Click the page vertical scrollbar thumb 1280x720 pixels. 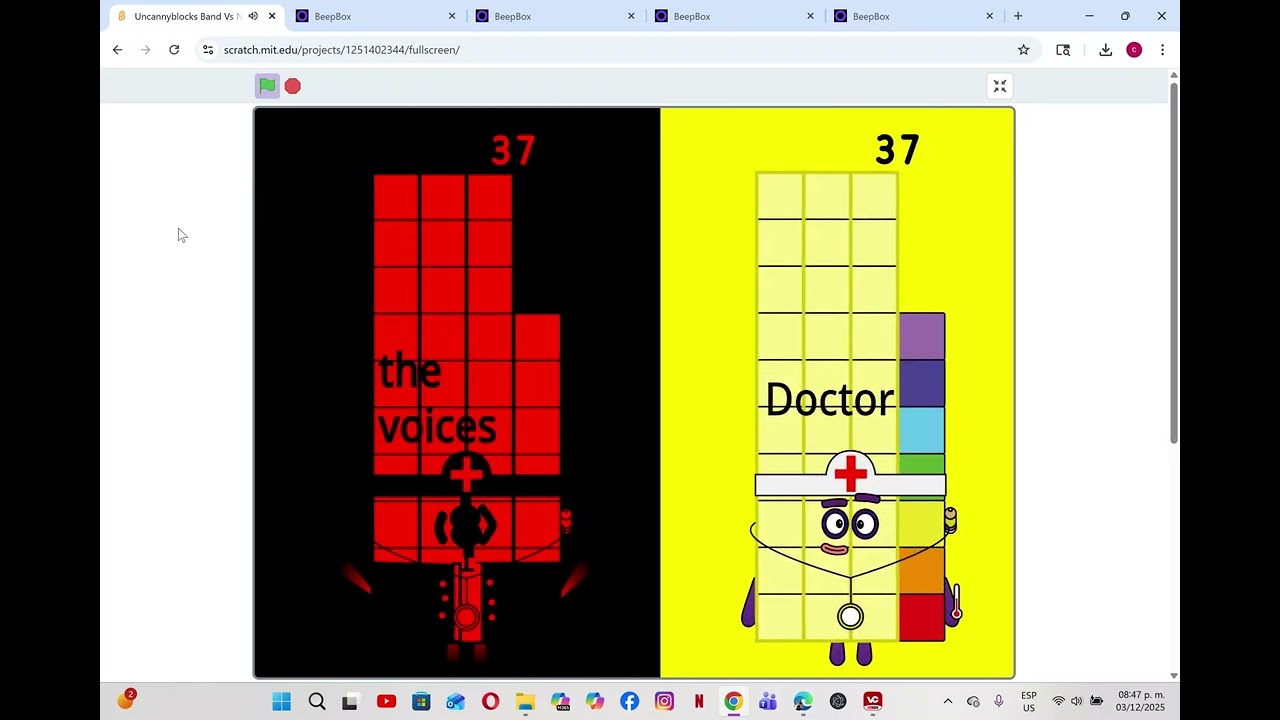pyautogui.click(x=1173, y=263)
